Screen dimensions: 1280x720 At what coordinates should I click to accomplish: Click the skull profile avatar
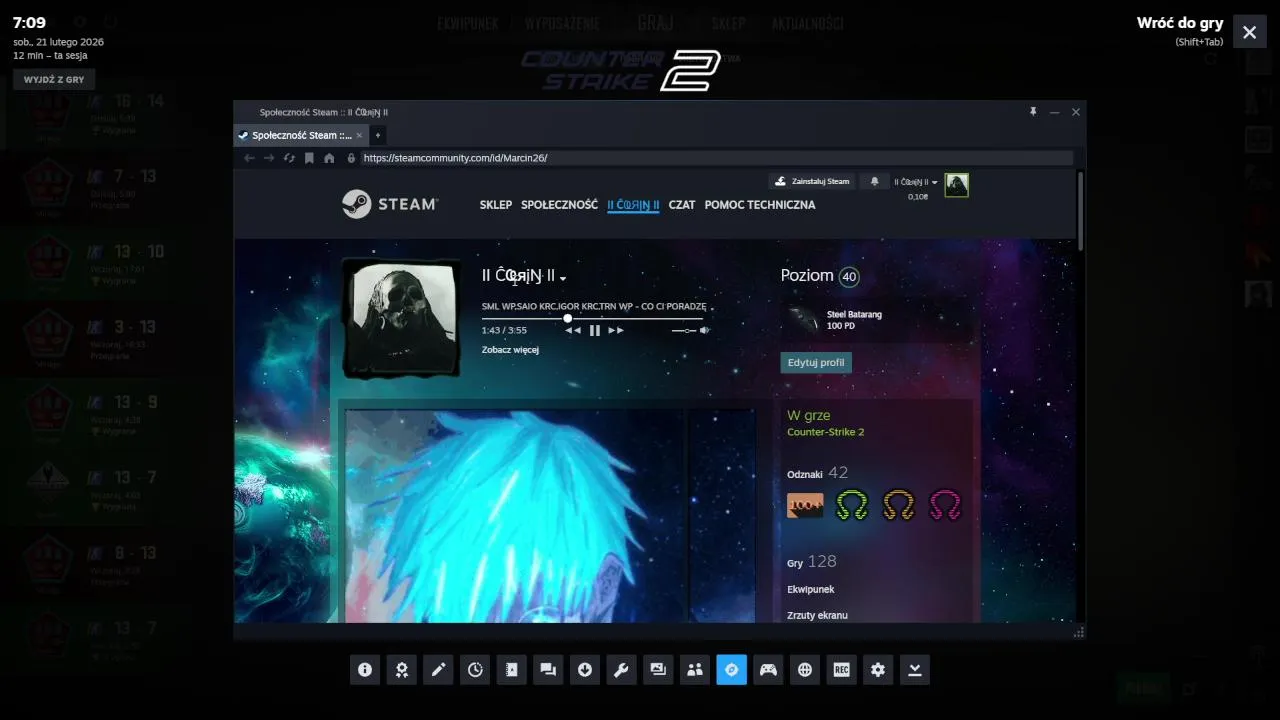click(x=401, y=319)
